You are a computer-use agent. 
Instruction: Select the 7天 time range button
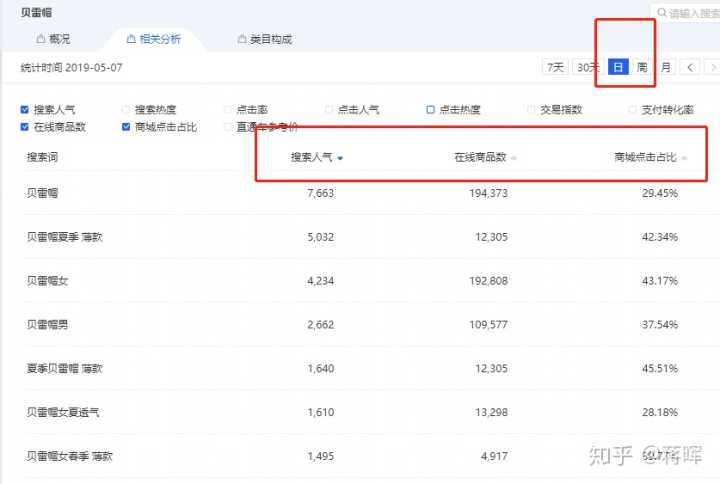(x=554, y=67)
